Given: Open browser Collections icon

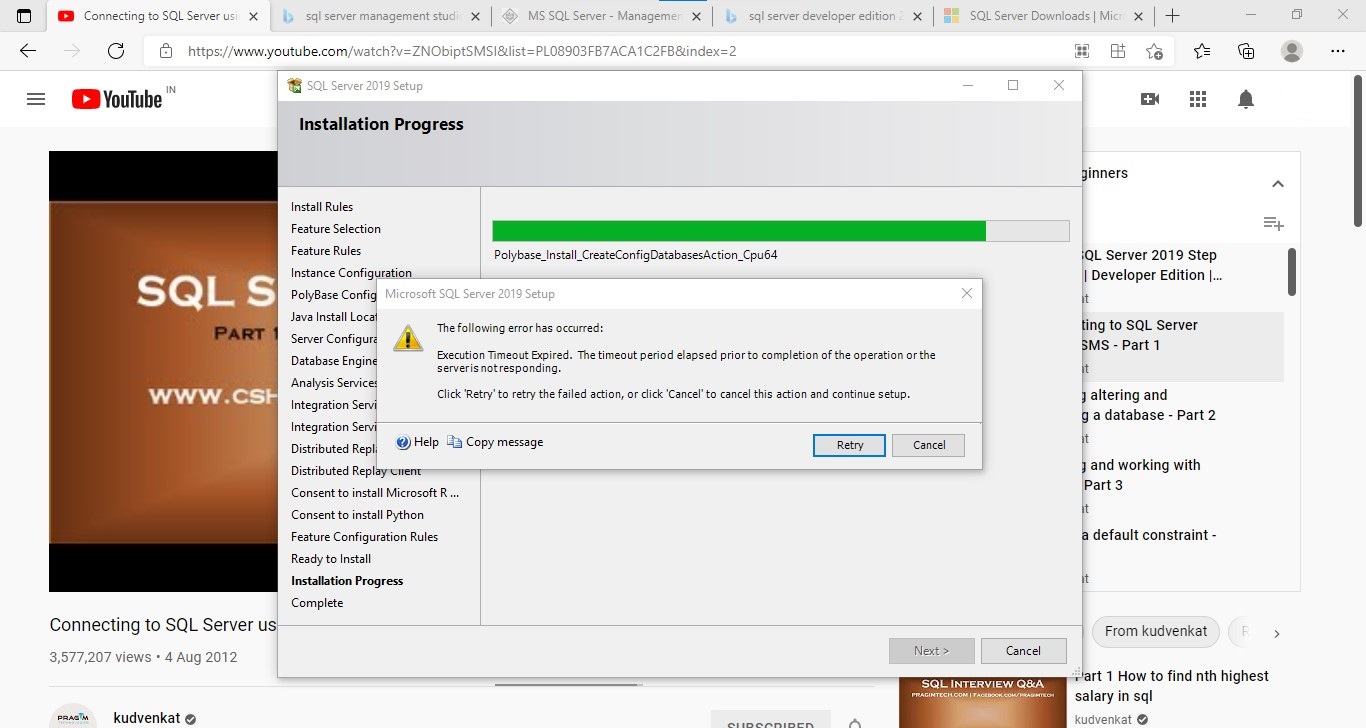Looking at the screenshot, I should coord(1246,51).
